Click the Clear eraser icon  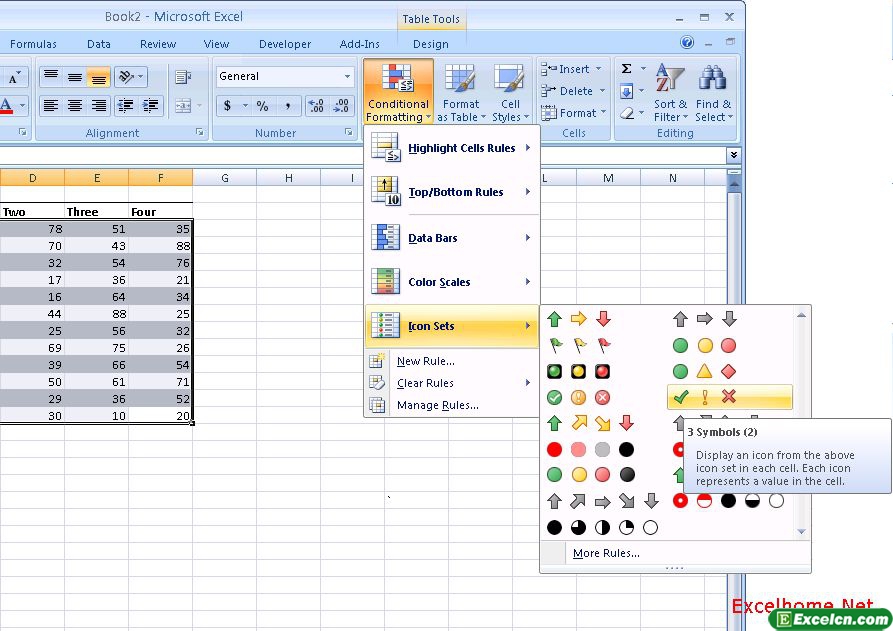click(626, 113)
